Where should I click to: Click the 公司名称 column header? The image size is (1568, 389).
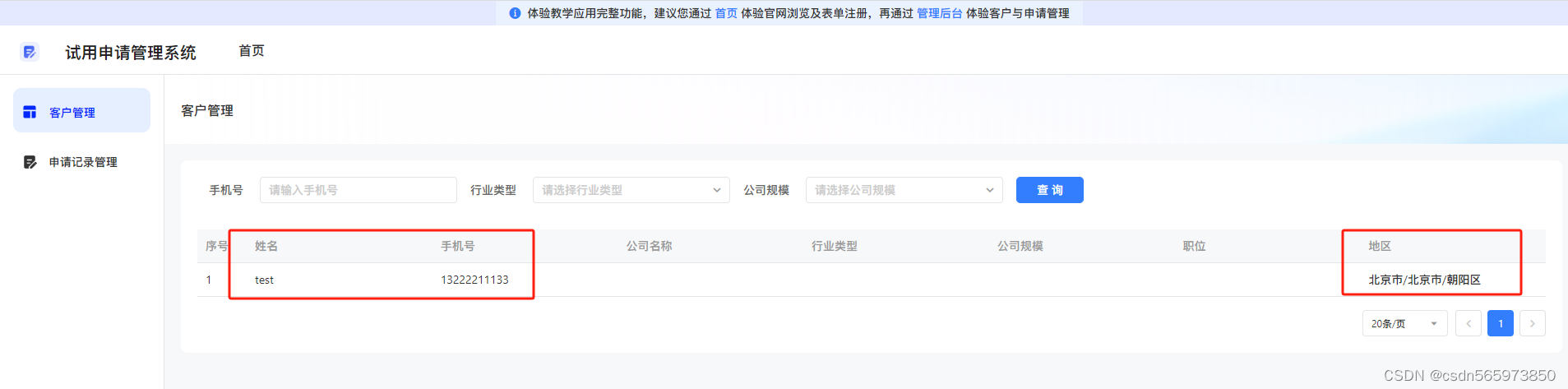click(x=650, y=246)
